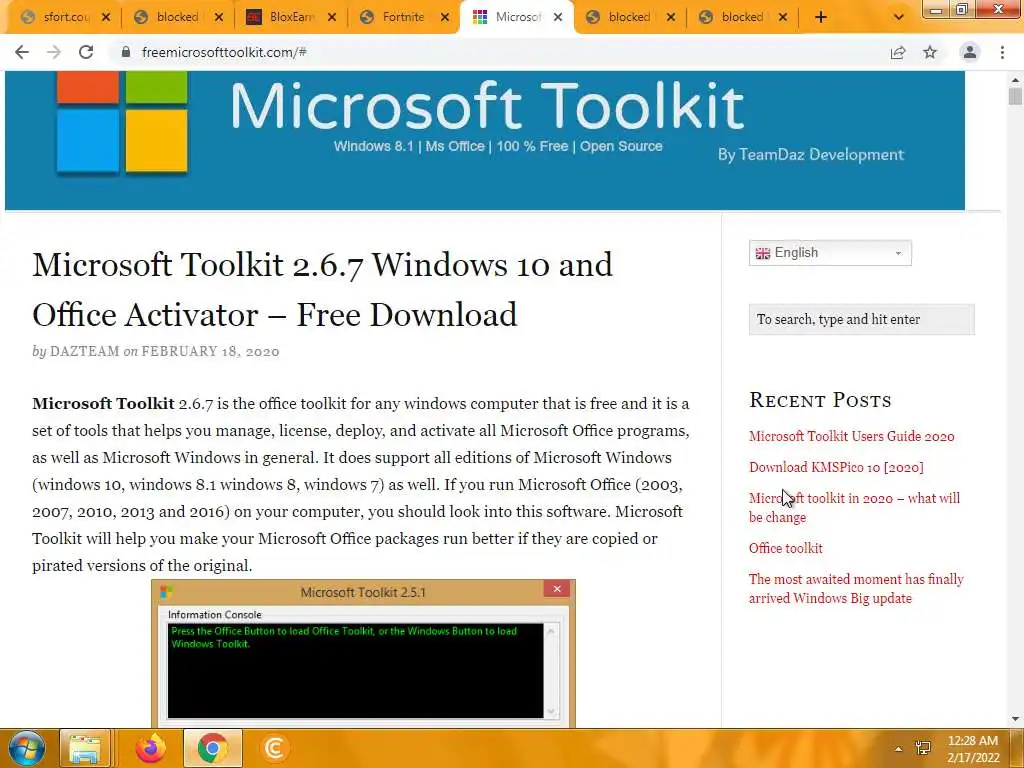Image resolution: width=1024 pixels, height=768 pixels.
Task: Close the active Microsoft tab
Action: click(558, 17)
